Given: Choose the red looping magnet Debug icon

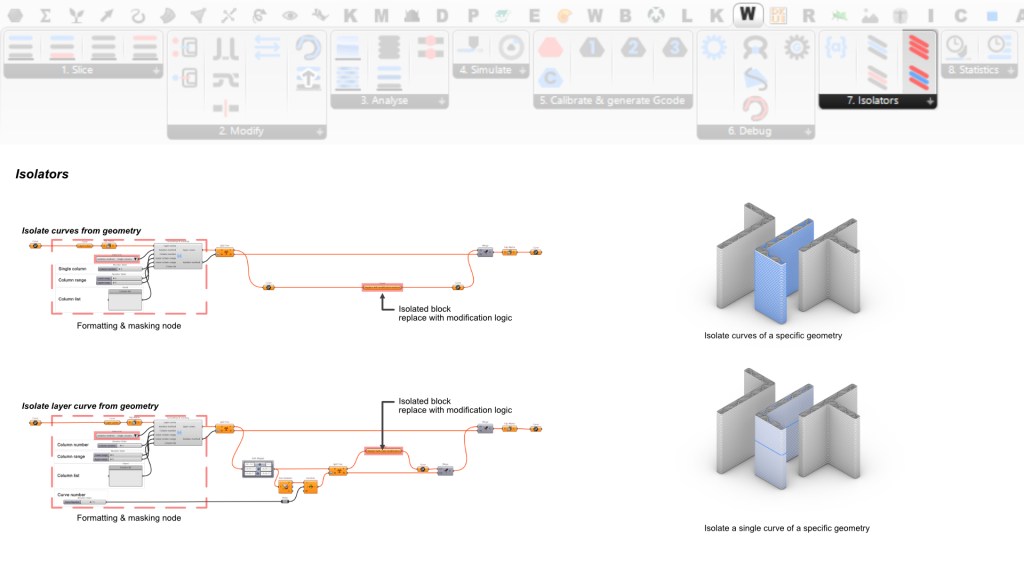Looking at the screenshot, I should pyautogui.click(x=755, y=108).
